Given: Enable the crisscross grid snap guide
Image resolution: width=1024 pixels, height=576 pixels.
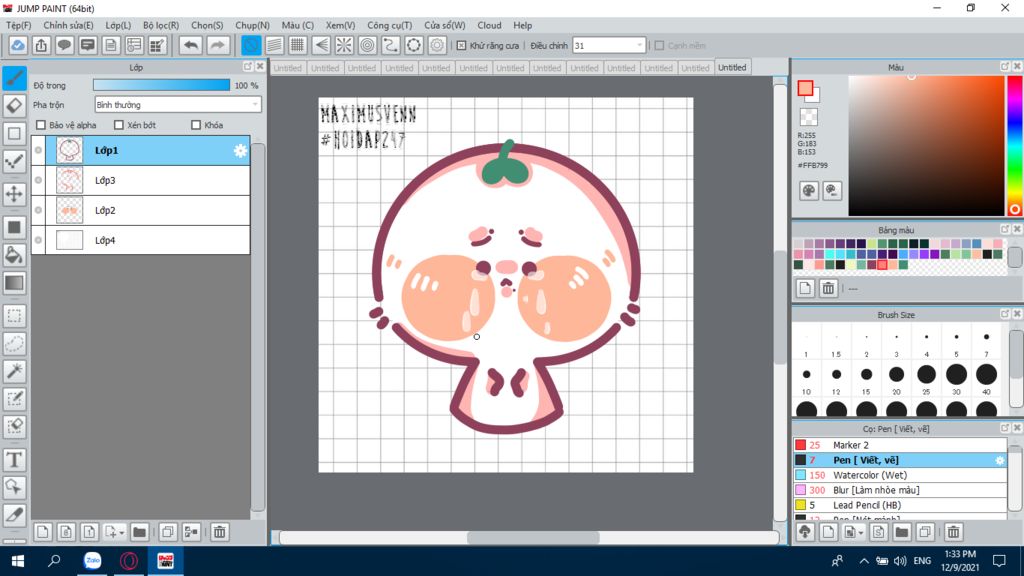Looking at the screenshot, I should (297, 45).
